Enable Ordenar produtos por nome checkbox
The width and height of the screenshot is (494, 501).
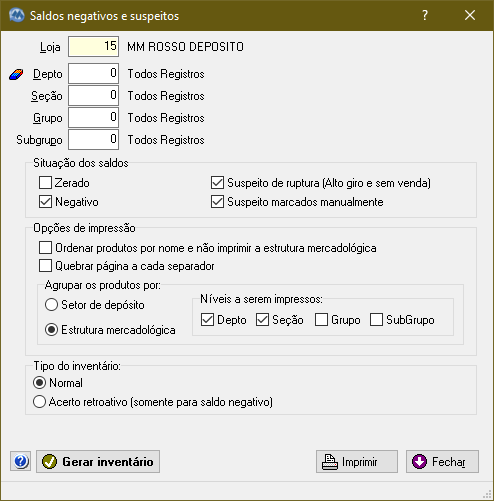(45, 248)
